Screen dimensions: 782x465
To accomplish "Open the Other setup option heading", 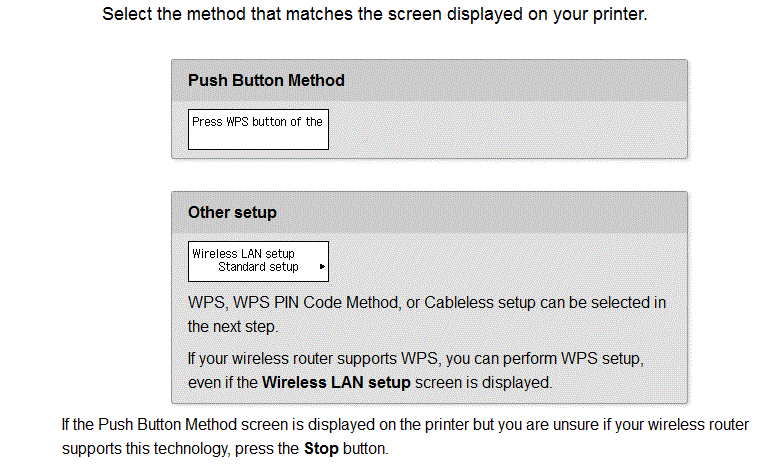I will (x=232, y=212).
